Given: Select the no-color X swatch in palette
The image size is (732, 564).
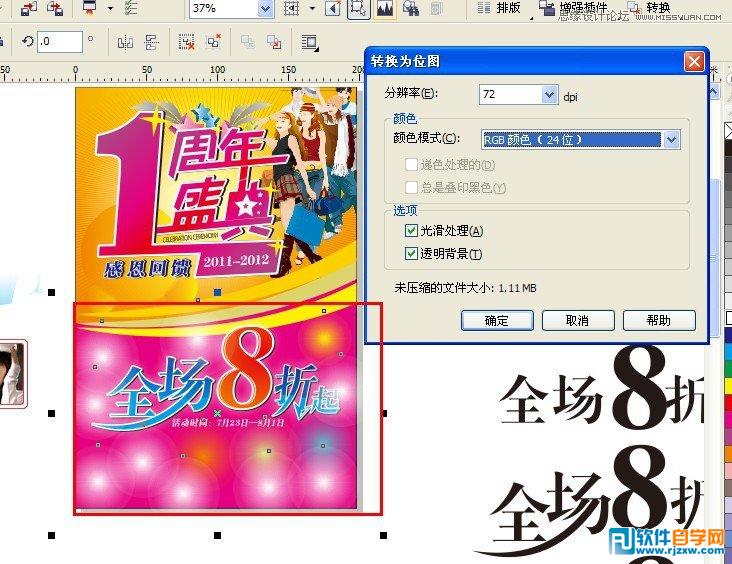Looking at the screenshot, I should [x=728, y=131].
